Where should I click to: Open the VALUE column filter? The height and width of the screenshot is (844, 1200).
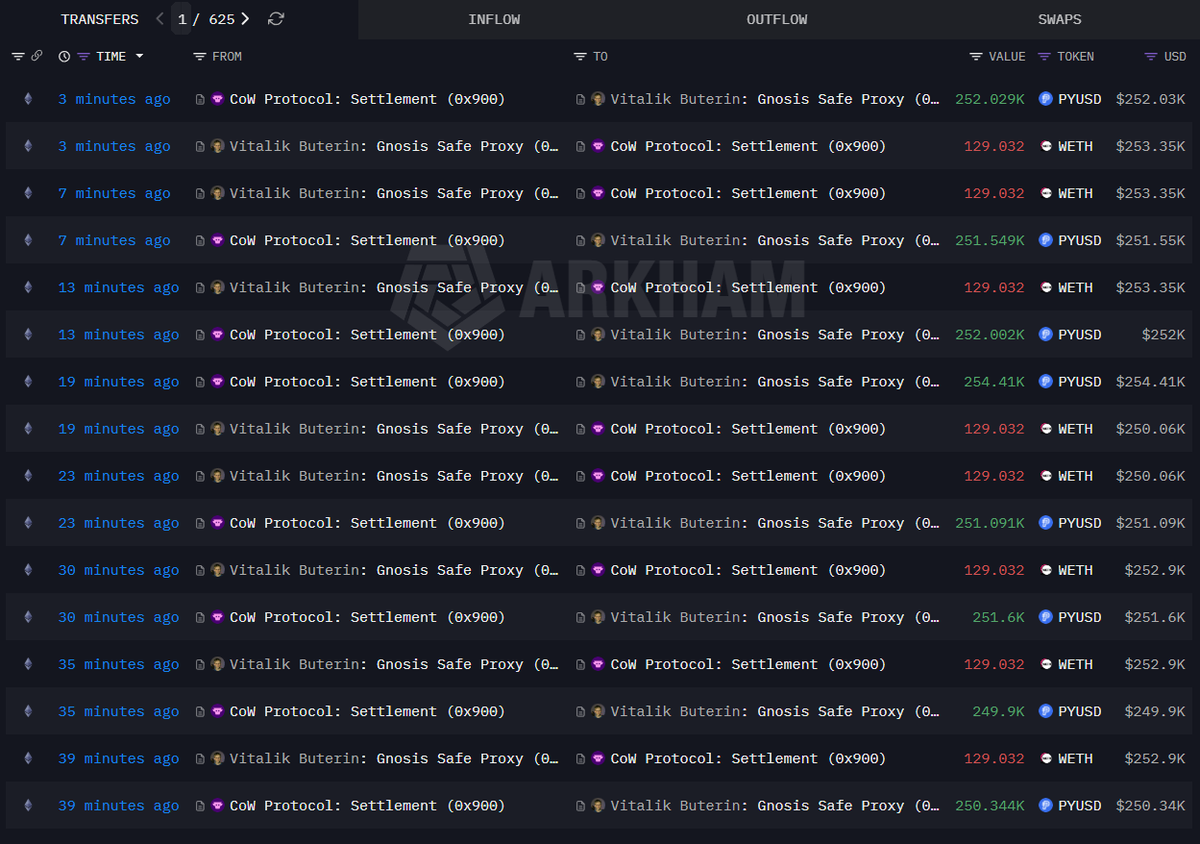pos(976,57)
